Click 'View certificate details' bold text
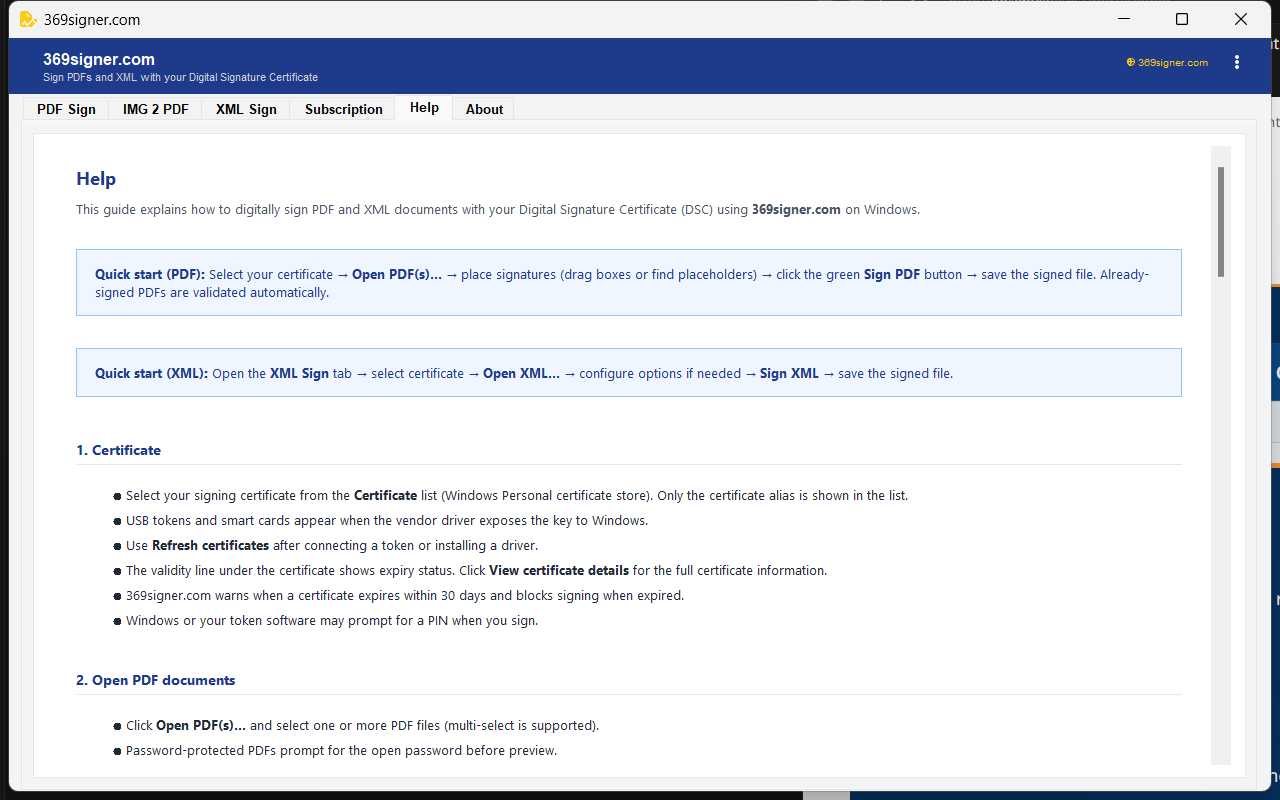The image size is (1280, 800). click(x=559, y=571)
